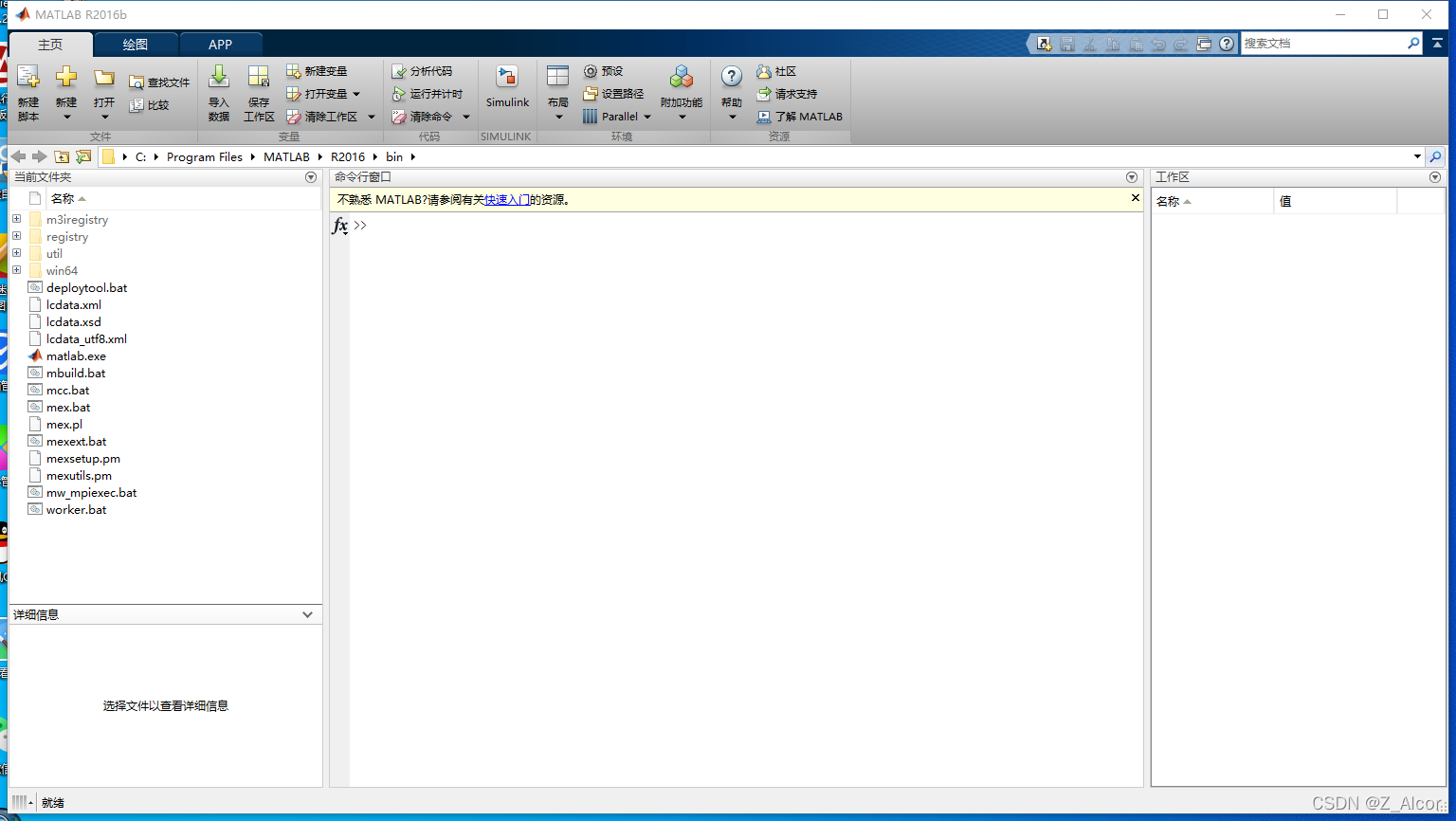Click the back arrow in address bar
1456x821 pixels.
[18, 156]
